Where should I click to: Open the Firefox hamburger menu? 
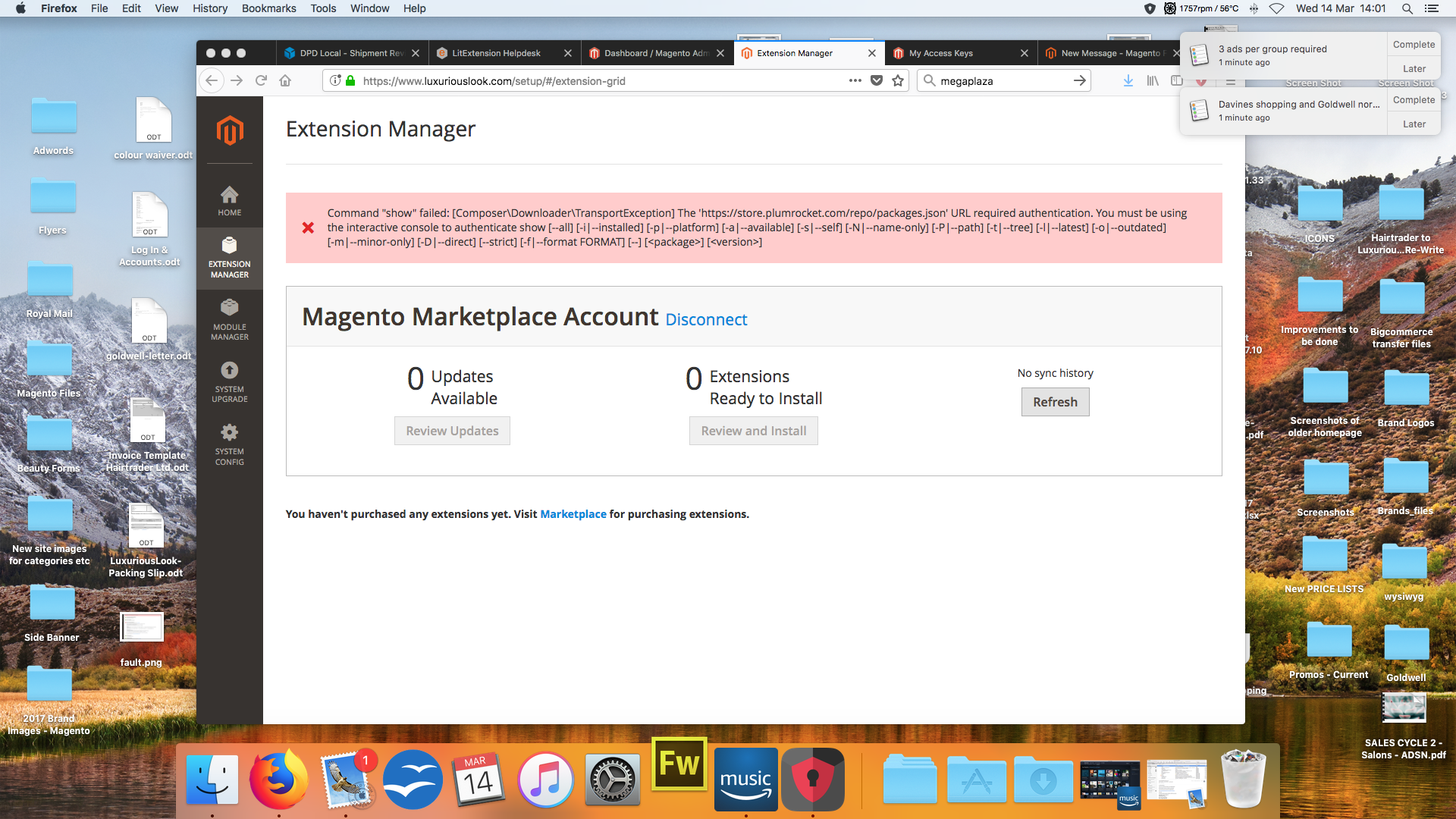click(x=1230, y=80)
